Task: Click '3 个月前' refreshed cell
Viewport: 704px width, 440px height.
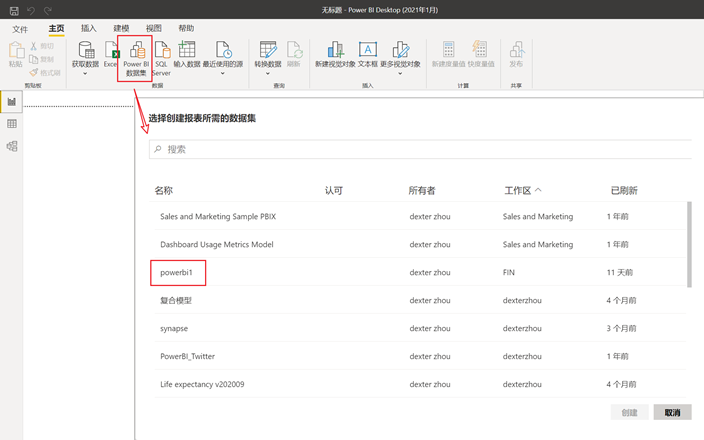Action: pos(621,328)
